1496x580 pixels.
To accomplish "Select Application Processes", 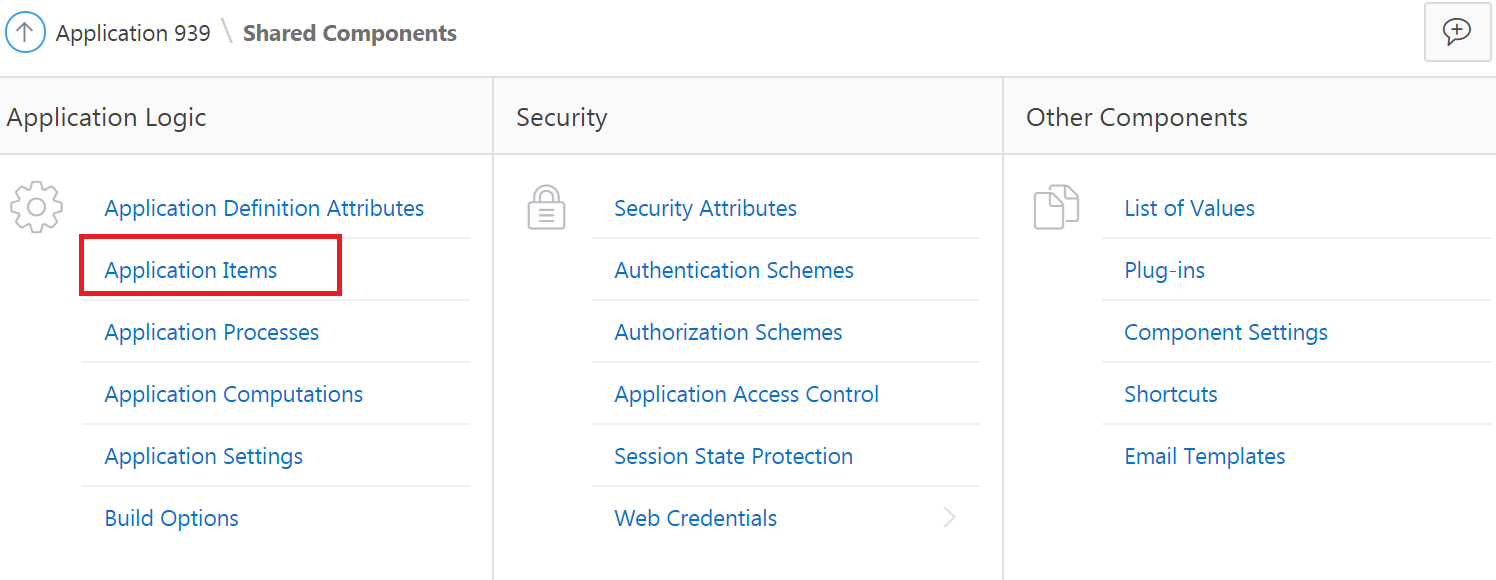I will coord(212,332).
